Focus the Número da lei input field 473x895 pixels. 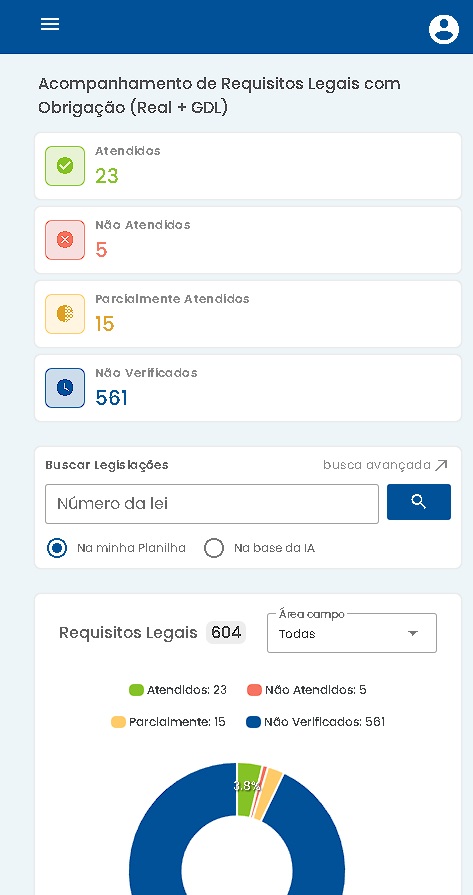(212, 504)
